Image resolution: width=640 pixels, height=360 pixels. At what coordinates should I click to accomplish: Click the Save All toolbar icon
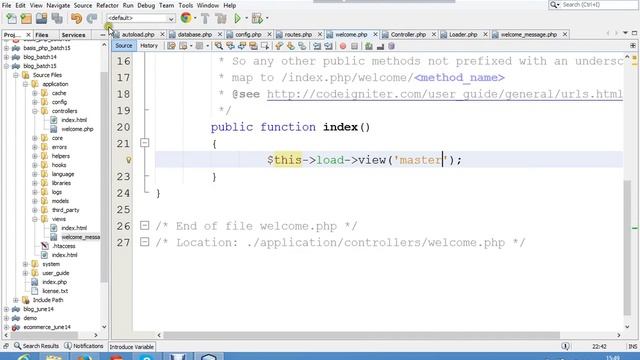click(57, 18)
